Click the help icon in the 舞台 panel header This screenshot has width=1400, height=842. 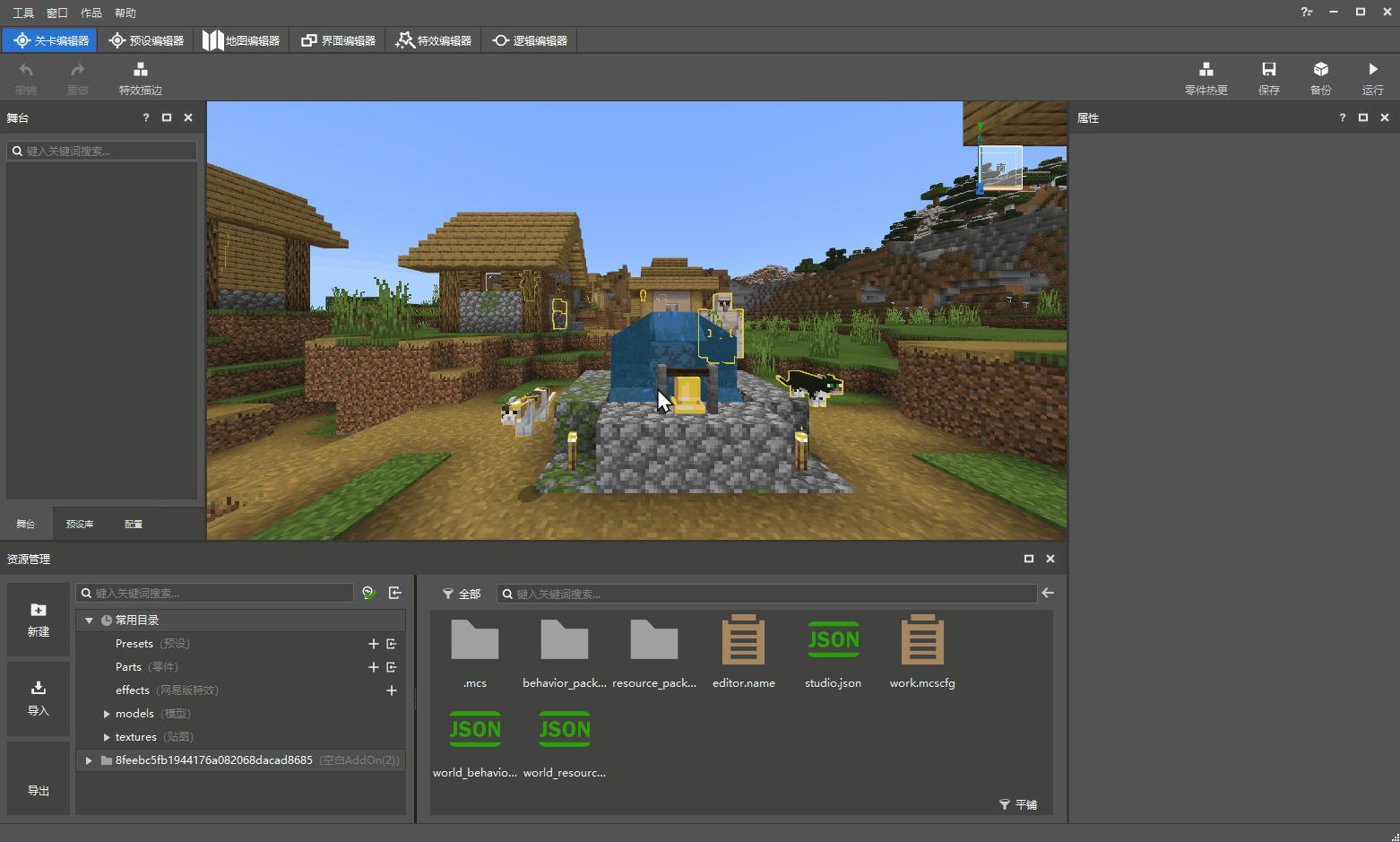[146, 117]
